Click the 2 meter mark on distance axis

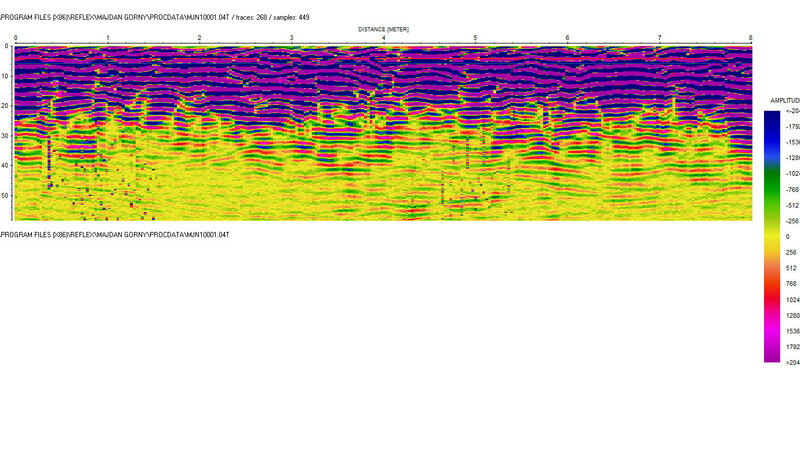click(199, 38)
